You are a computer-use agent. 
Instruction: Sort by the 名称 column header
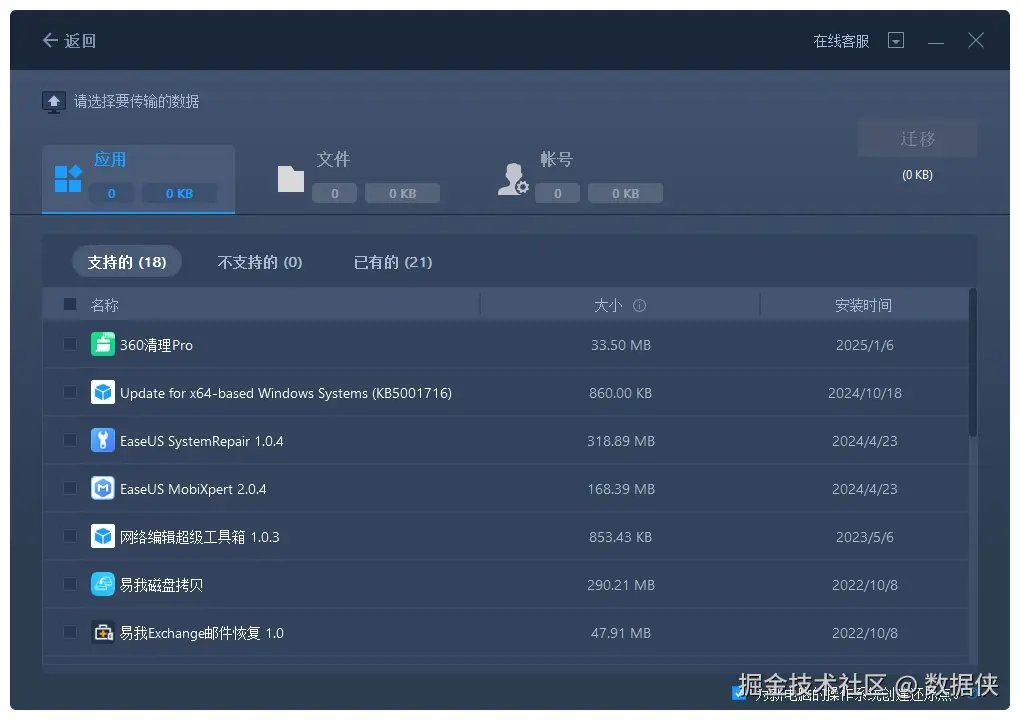point(105,305)
